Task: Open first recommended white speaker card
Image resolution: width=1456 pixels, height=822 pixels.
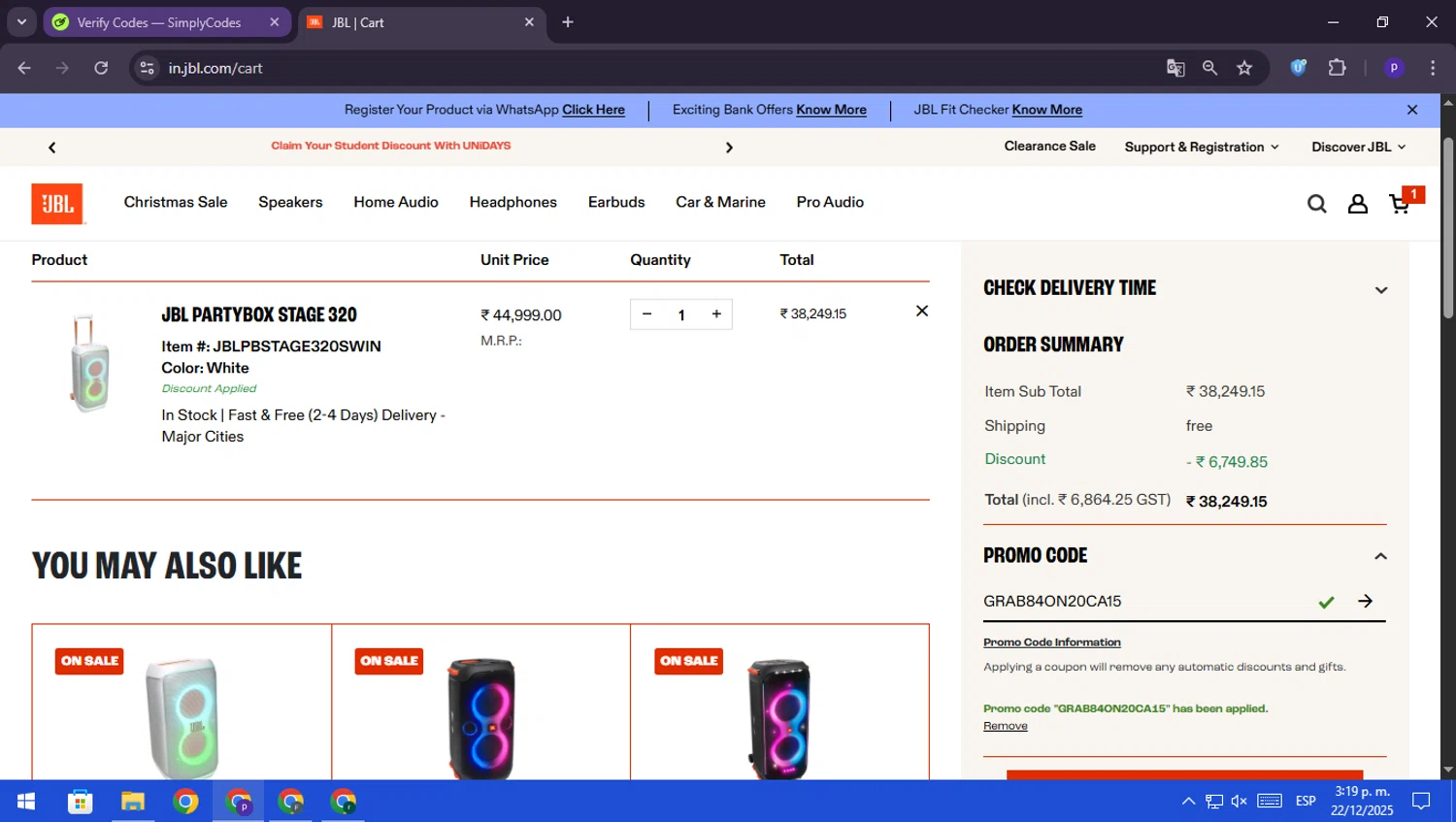Action: [182, 703]
